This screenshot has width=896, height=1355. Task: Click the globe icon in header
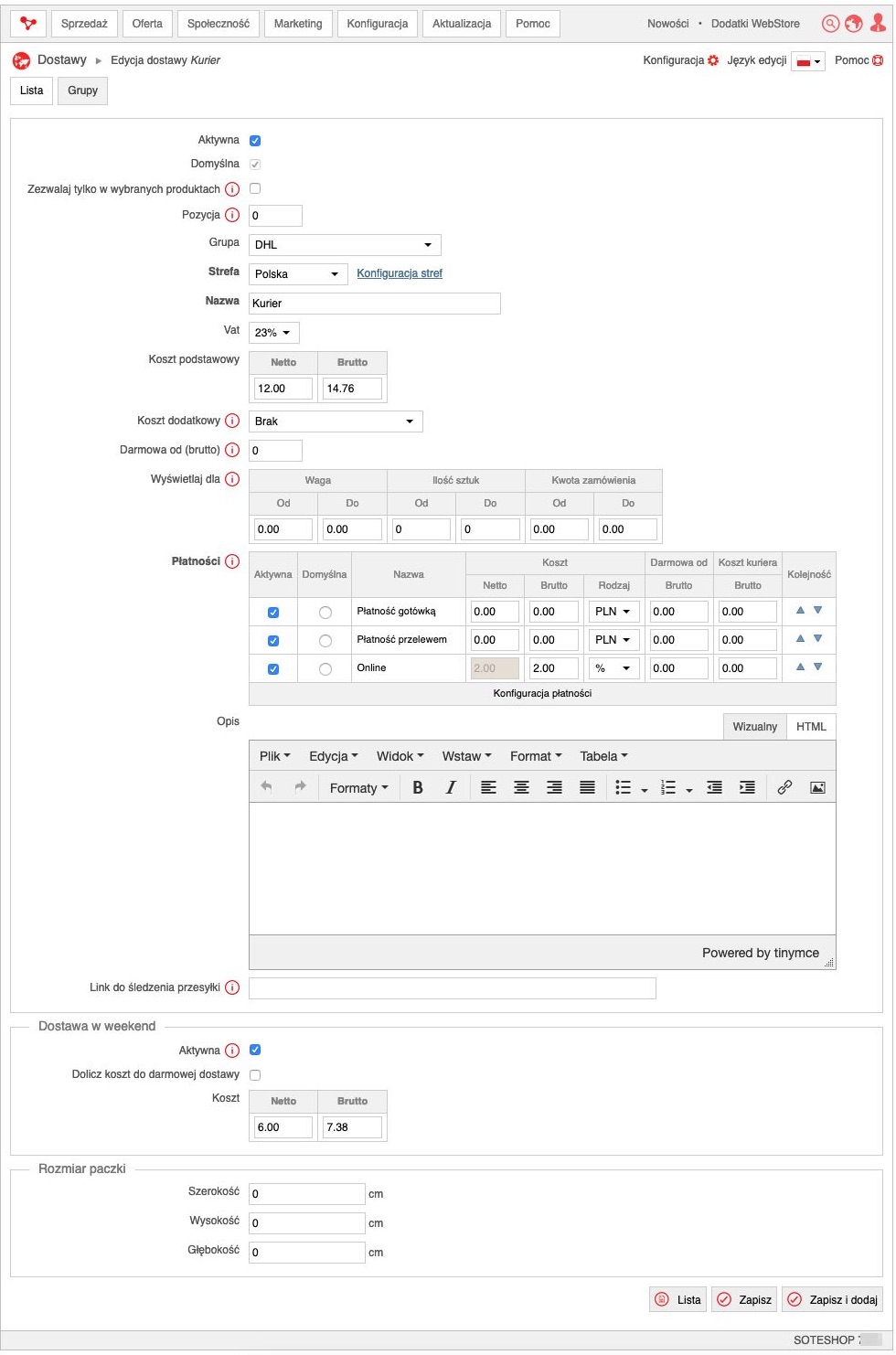[854, 24]
